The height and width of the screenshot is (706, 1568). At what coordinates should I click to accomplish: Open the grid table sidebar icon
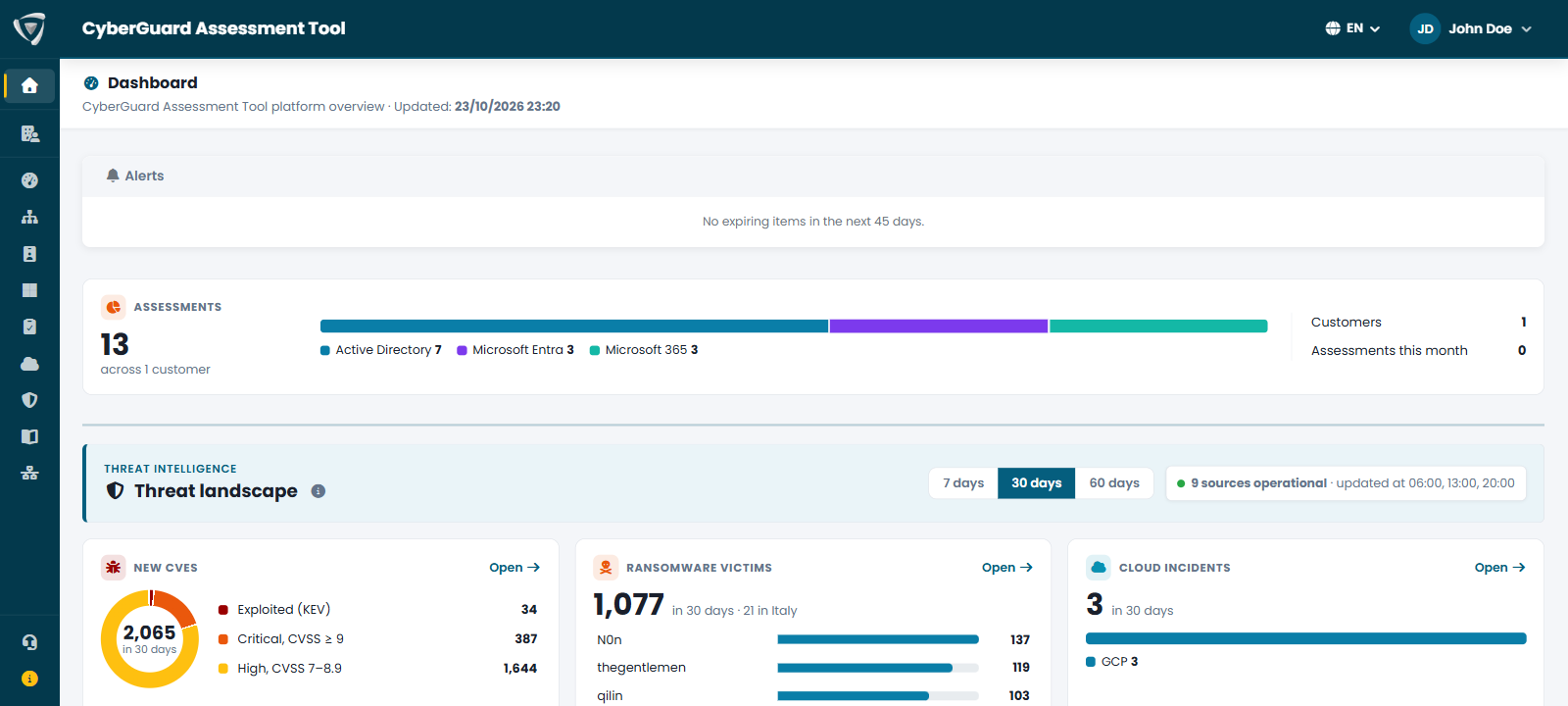pyautogui.click(x=29, y=290)
